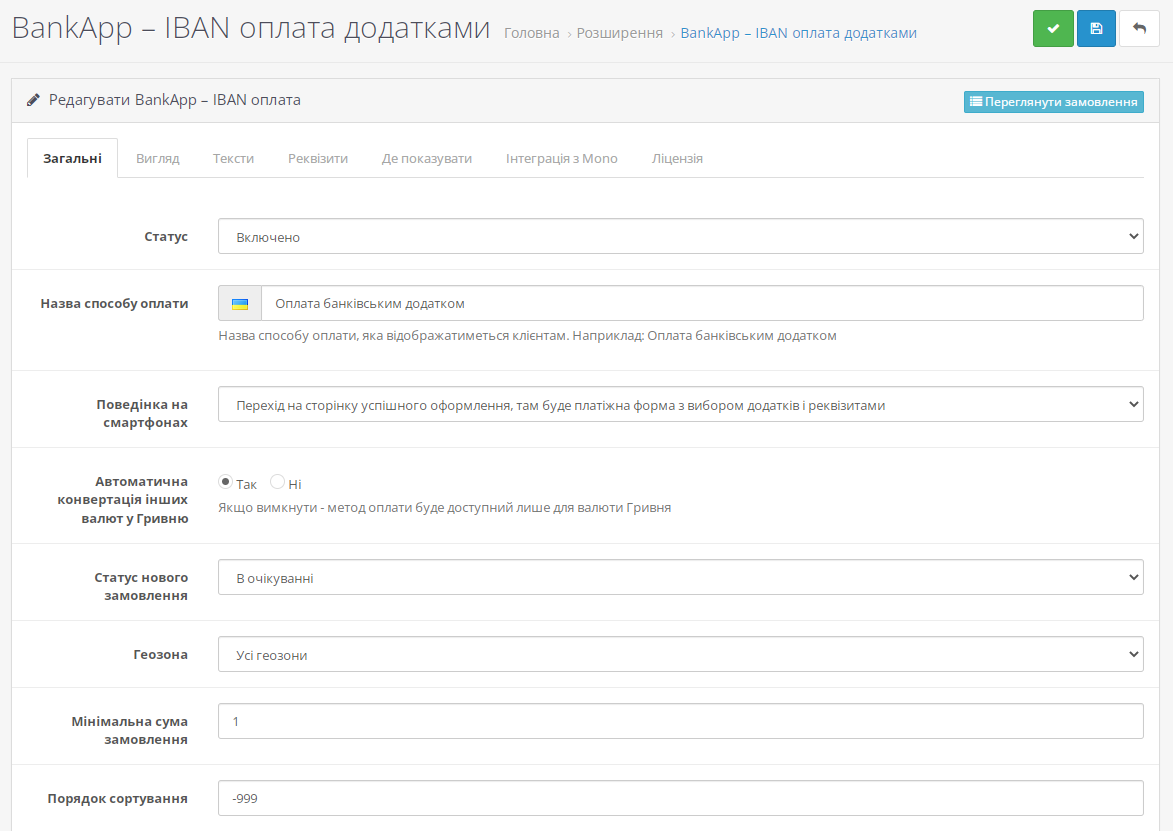Open Головна breadcrumb link
The image size is (1173, 831).
coord(531,33)
